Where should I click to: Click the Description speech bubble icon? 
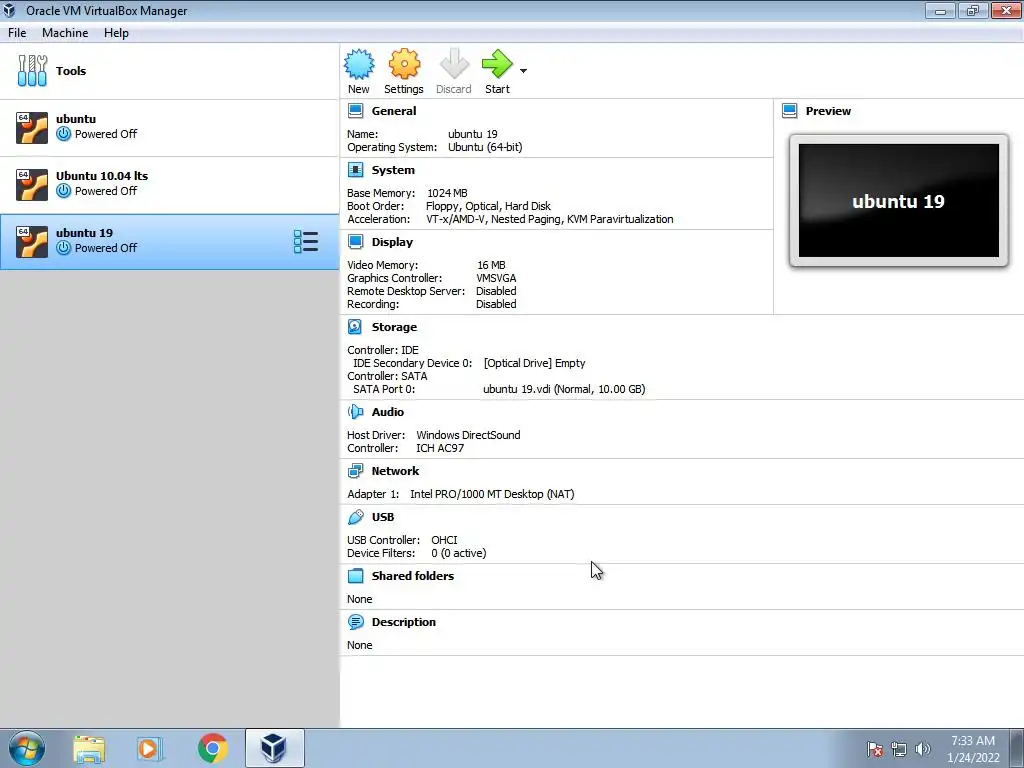(x=355, y=622)
